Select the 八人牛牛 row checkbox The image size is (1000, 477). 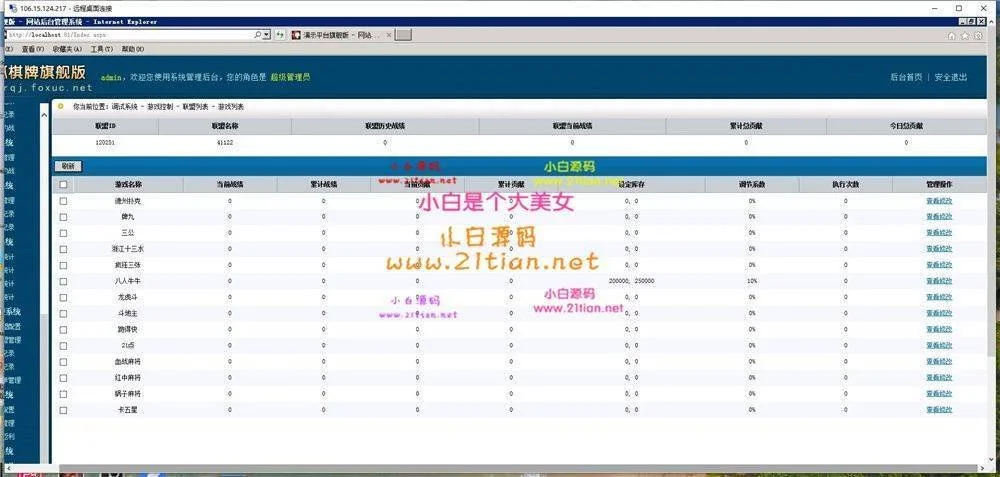[64, 281]
